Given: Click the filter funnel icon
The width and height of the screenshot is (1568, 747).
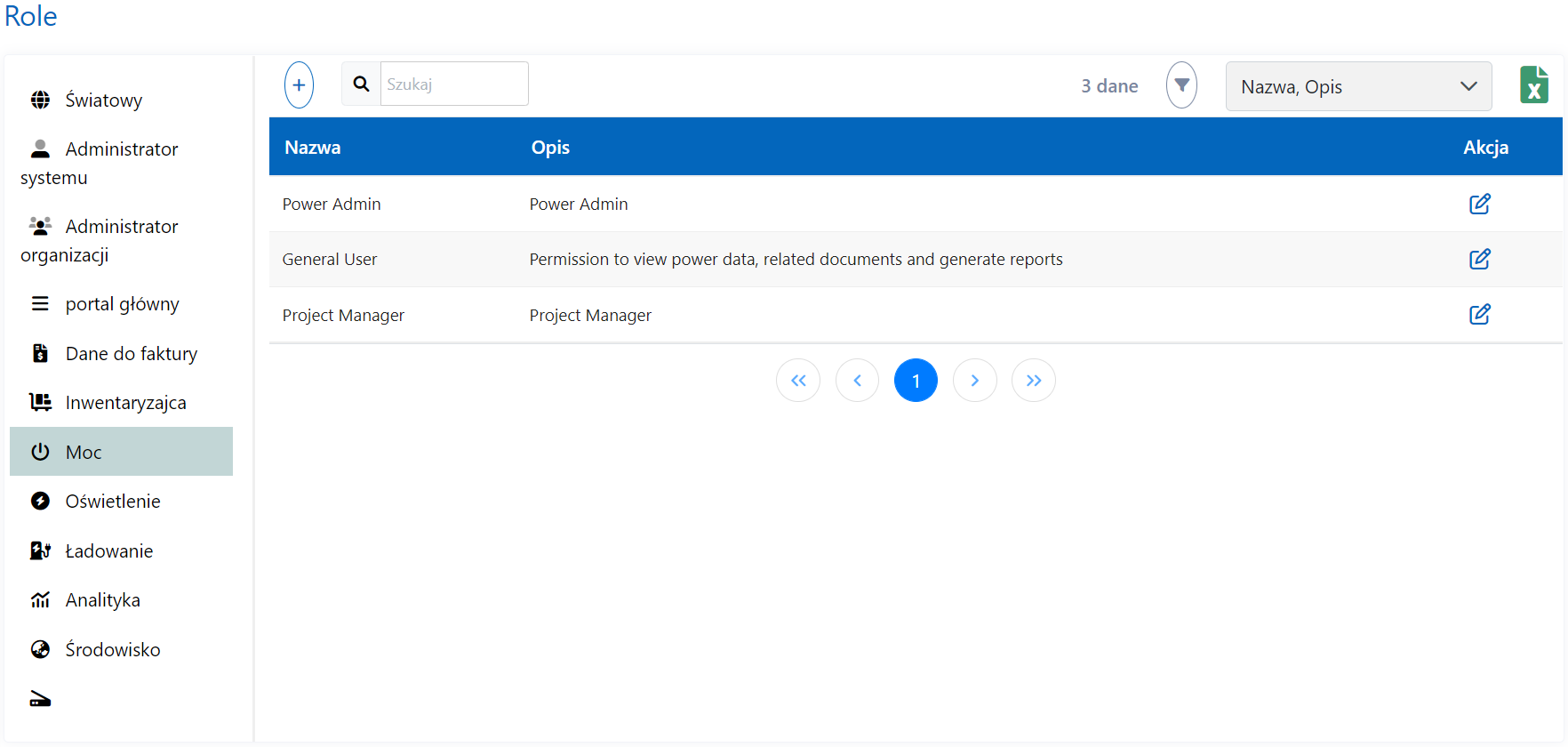Looking at the screenshot, I should click(x=1181, y=85).
